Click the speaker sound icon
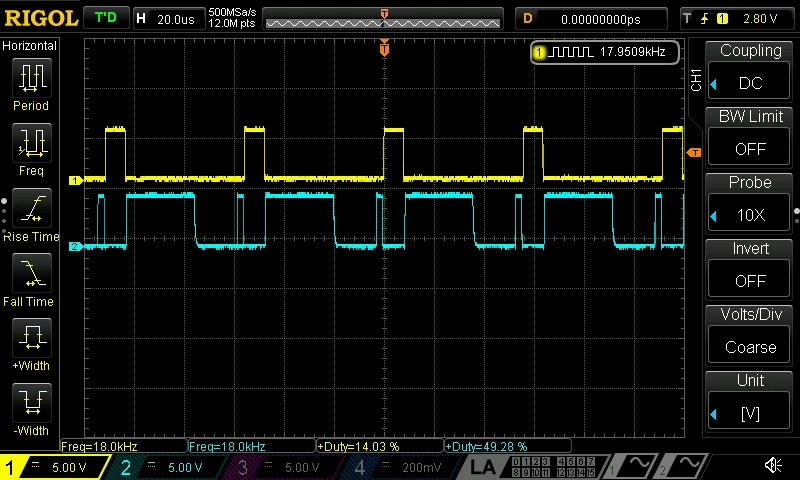The height and width of the screenshot is (480, 800). click(x=773, y=465)
